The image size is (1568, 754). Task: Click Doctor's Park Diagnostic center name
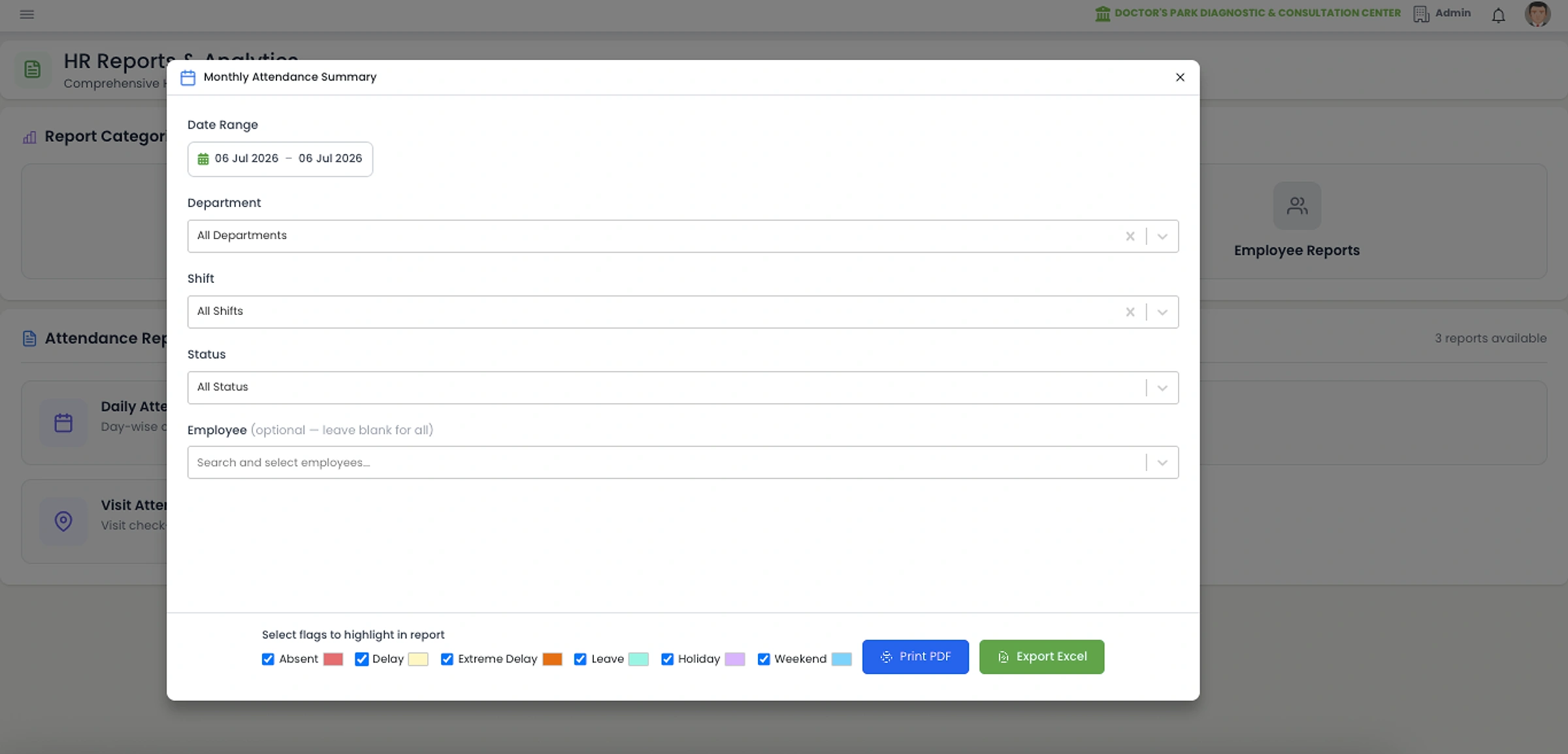point(1258,13)
